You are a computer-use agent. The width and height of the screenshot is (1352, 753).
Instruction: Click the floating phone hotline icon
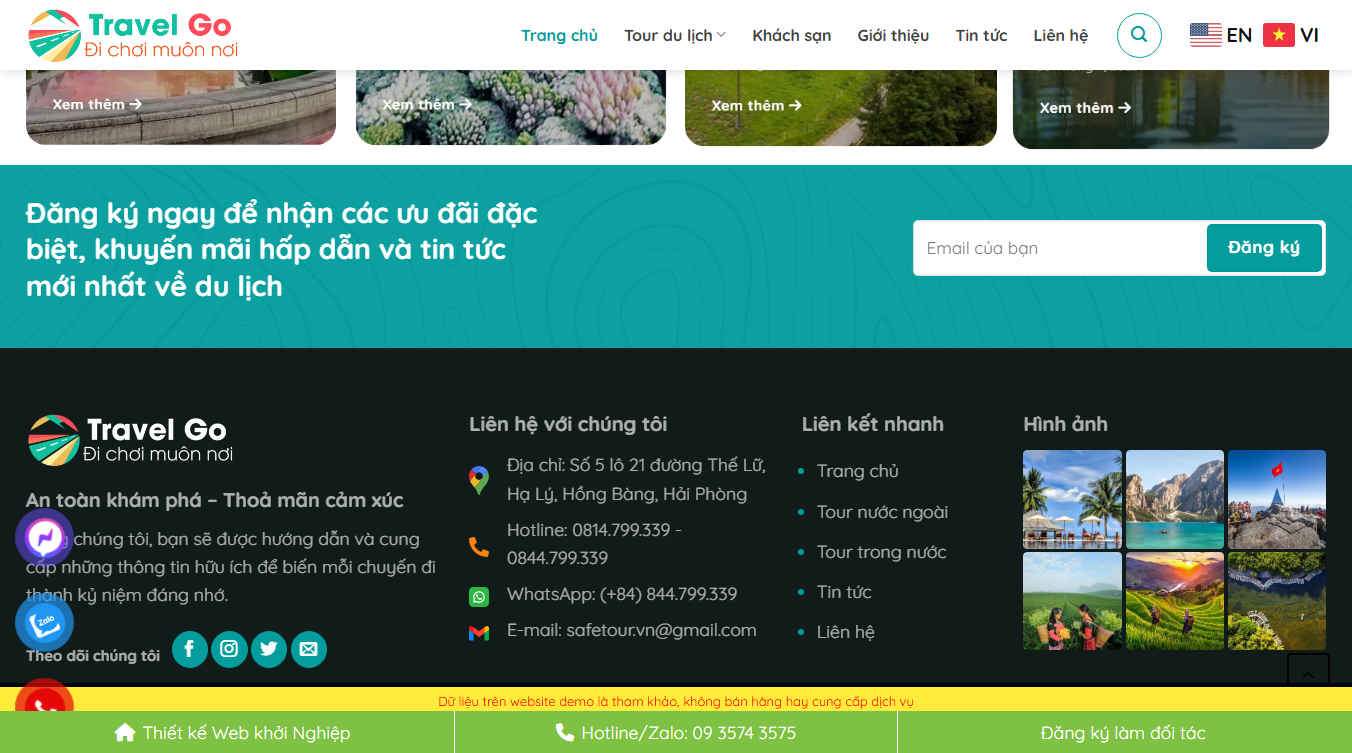point(44,708)
